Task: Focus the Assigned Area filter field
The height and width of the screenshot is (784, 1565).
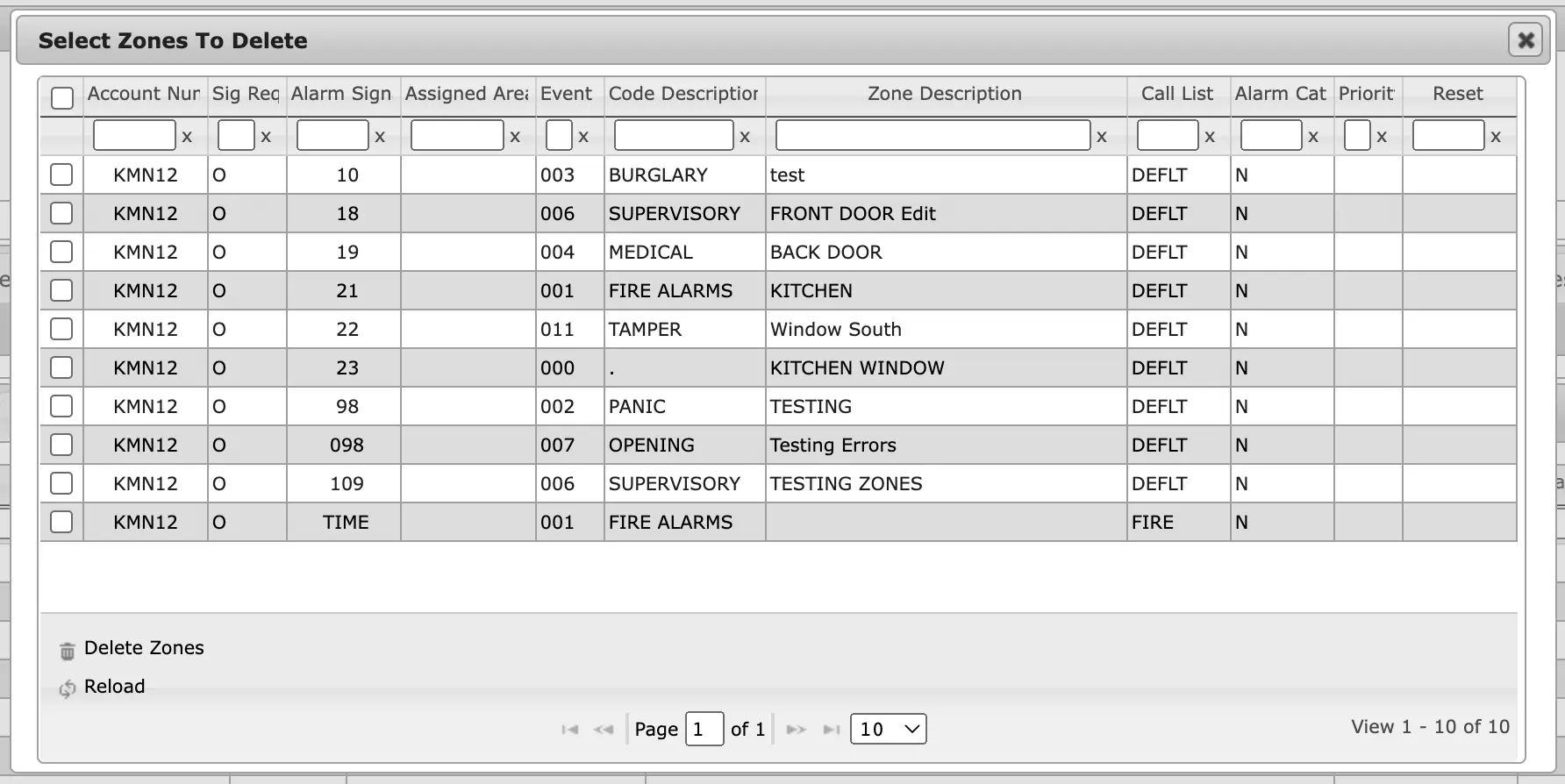Action: [x=457, y=136]
